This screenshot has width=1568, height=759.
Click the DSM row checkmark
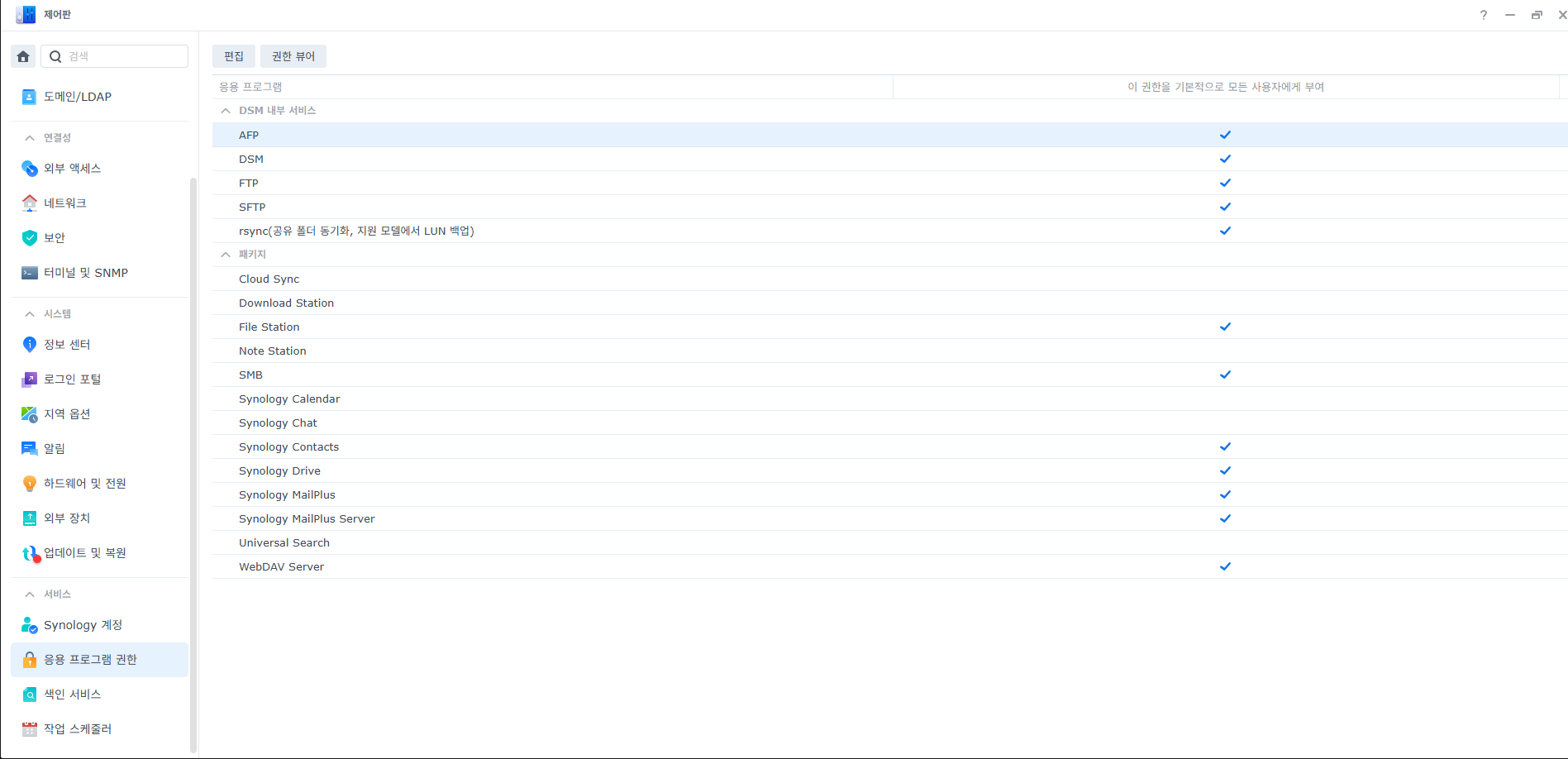(x=1226, y=159)
